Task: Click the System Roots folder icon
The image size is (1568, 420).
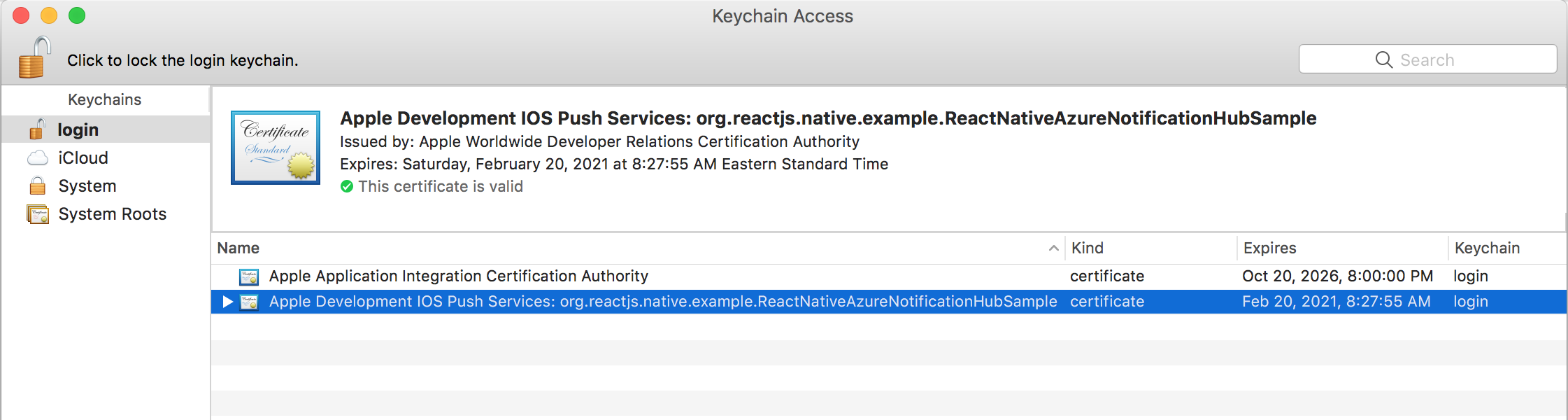Action: (38, 214)
